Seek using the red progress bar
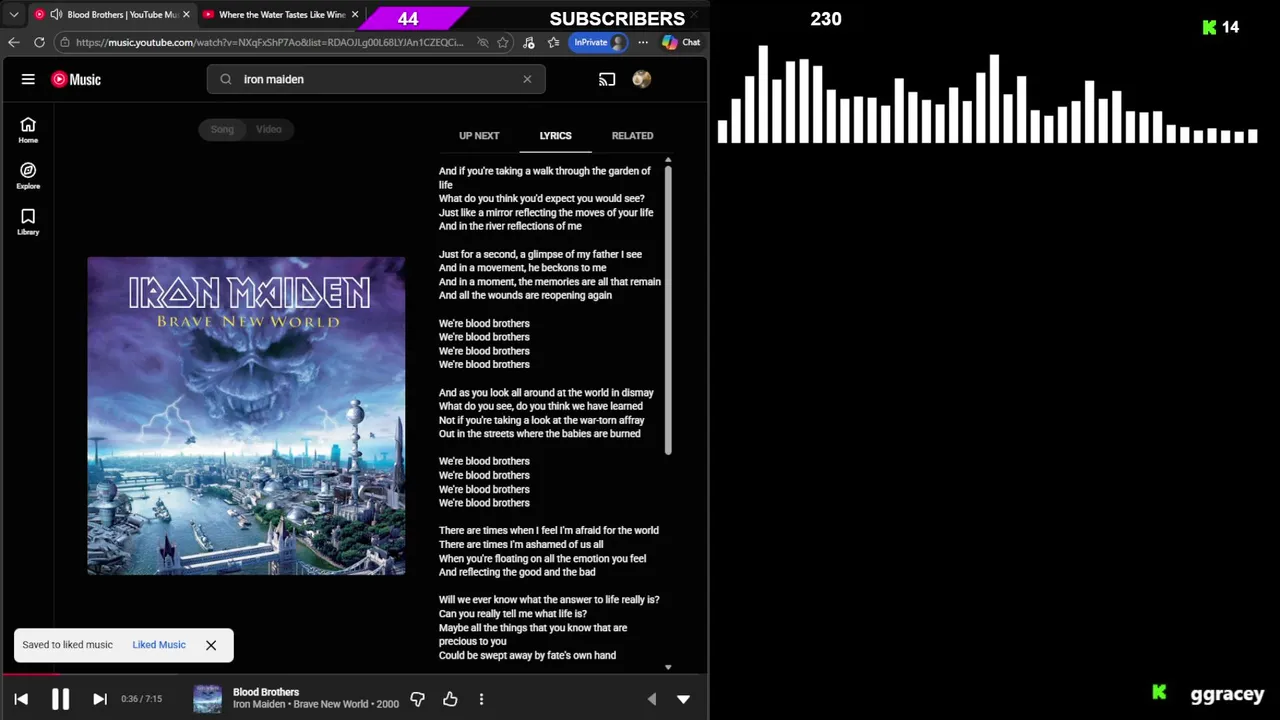Viewport: 1280px width, 720px height. [354, 675]
